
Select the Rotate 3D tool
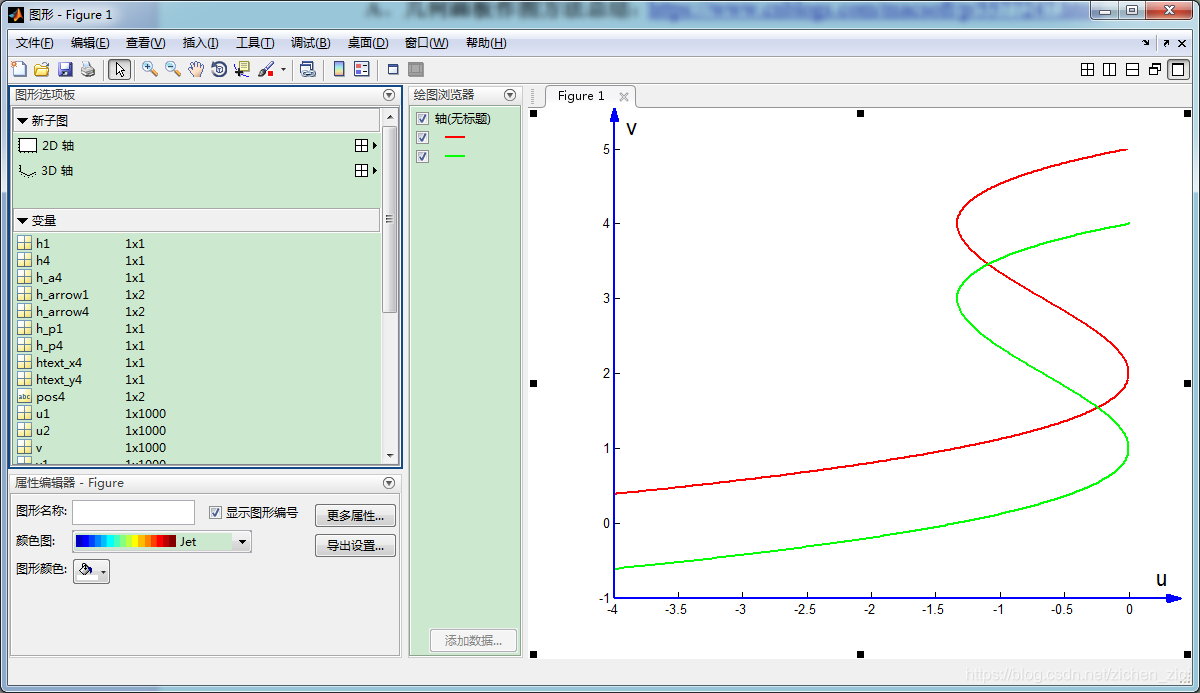point(219,69)
